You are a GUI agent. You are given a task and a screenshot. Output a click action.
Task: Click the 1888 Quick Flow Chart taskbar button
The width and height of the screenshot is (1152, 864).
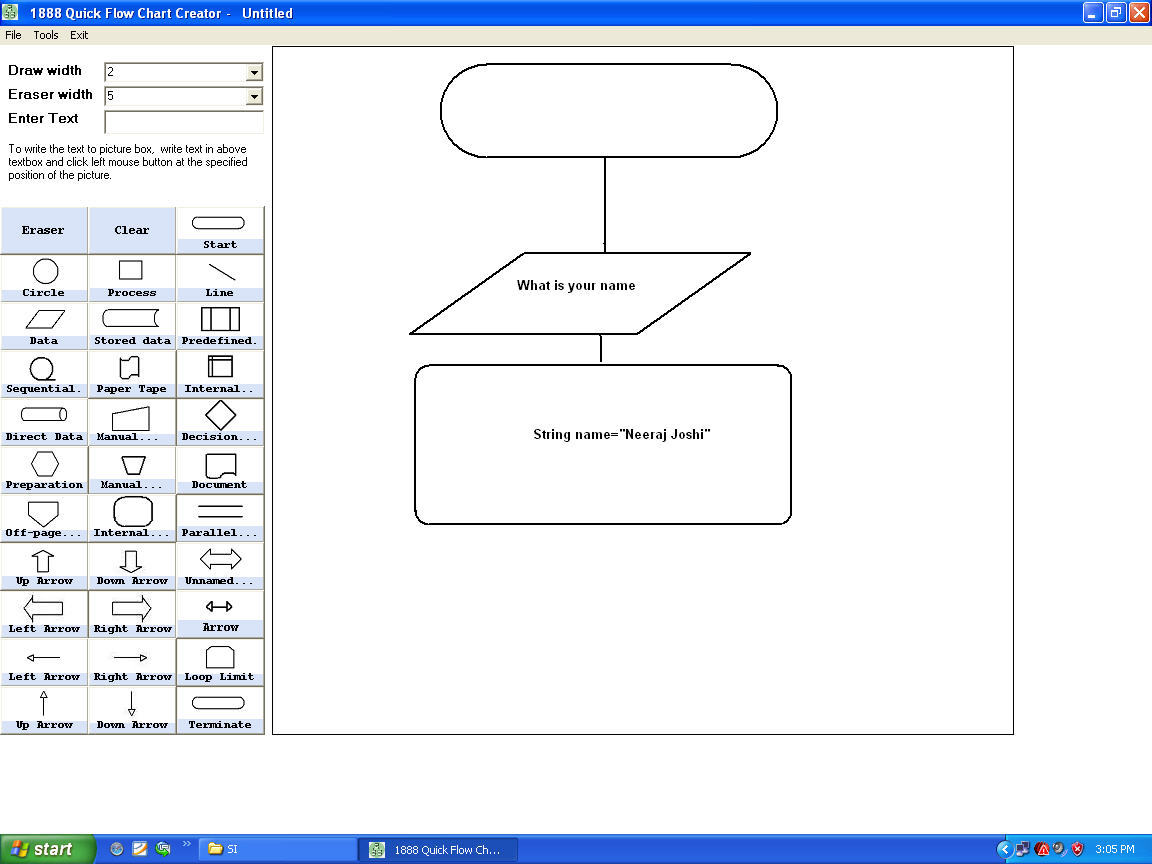tap(438, 849)
